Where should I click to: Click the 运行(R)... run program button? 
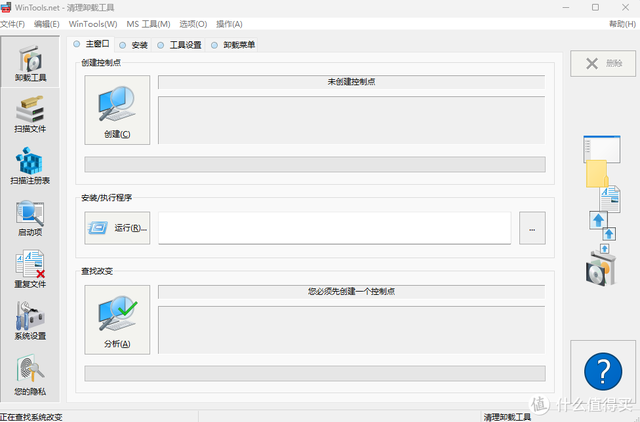(117, 228)
